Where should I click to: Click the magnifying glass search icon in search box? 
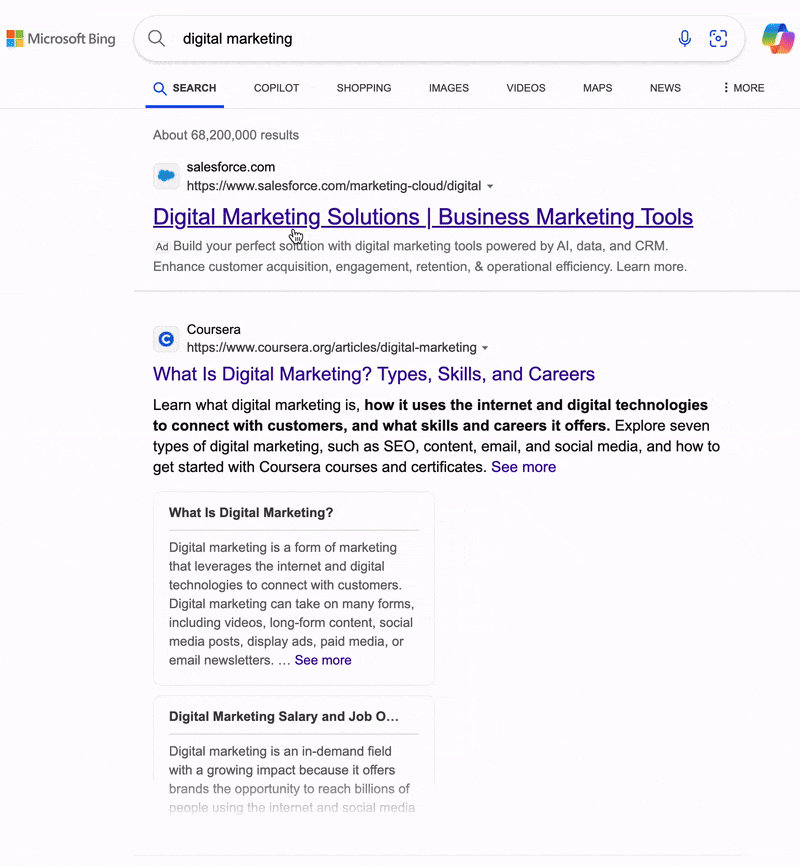pos(156,39)
